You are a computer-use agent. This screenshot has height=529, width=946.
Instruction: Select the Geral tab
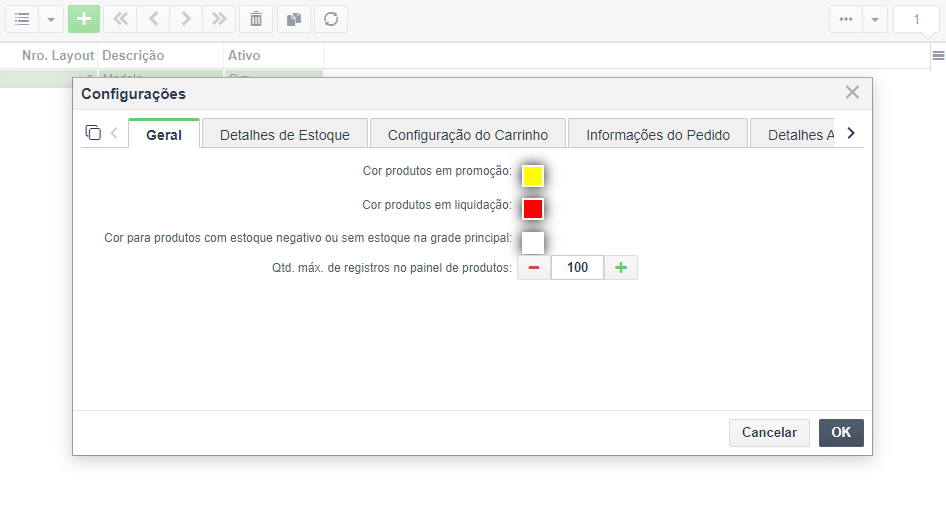click(x=164, y=135)
